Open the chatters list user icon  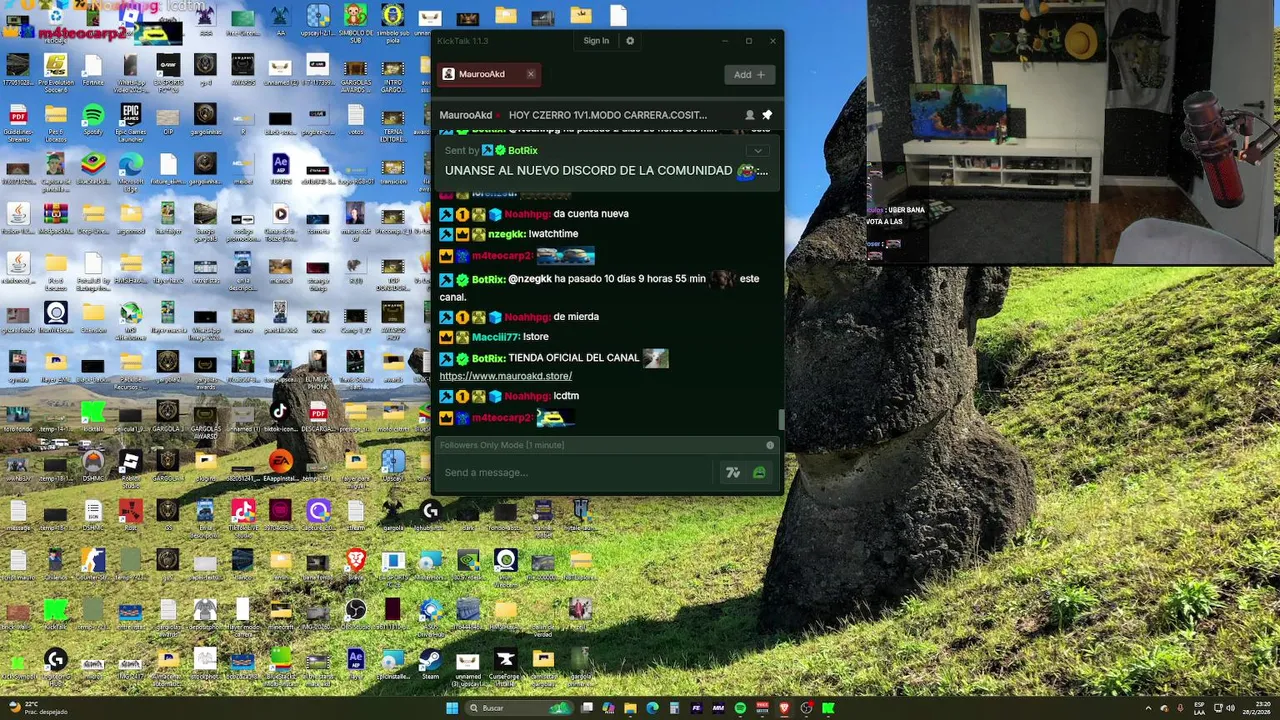coord(749,115)
